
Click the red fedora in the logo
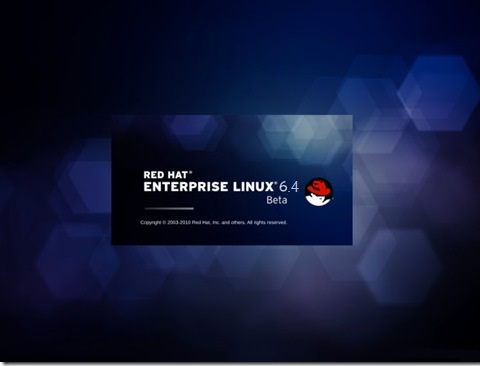click(x=320, y=187)
